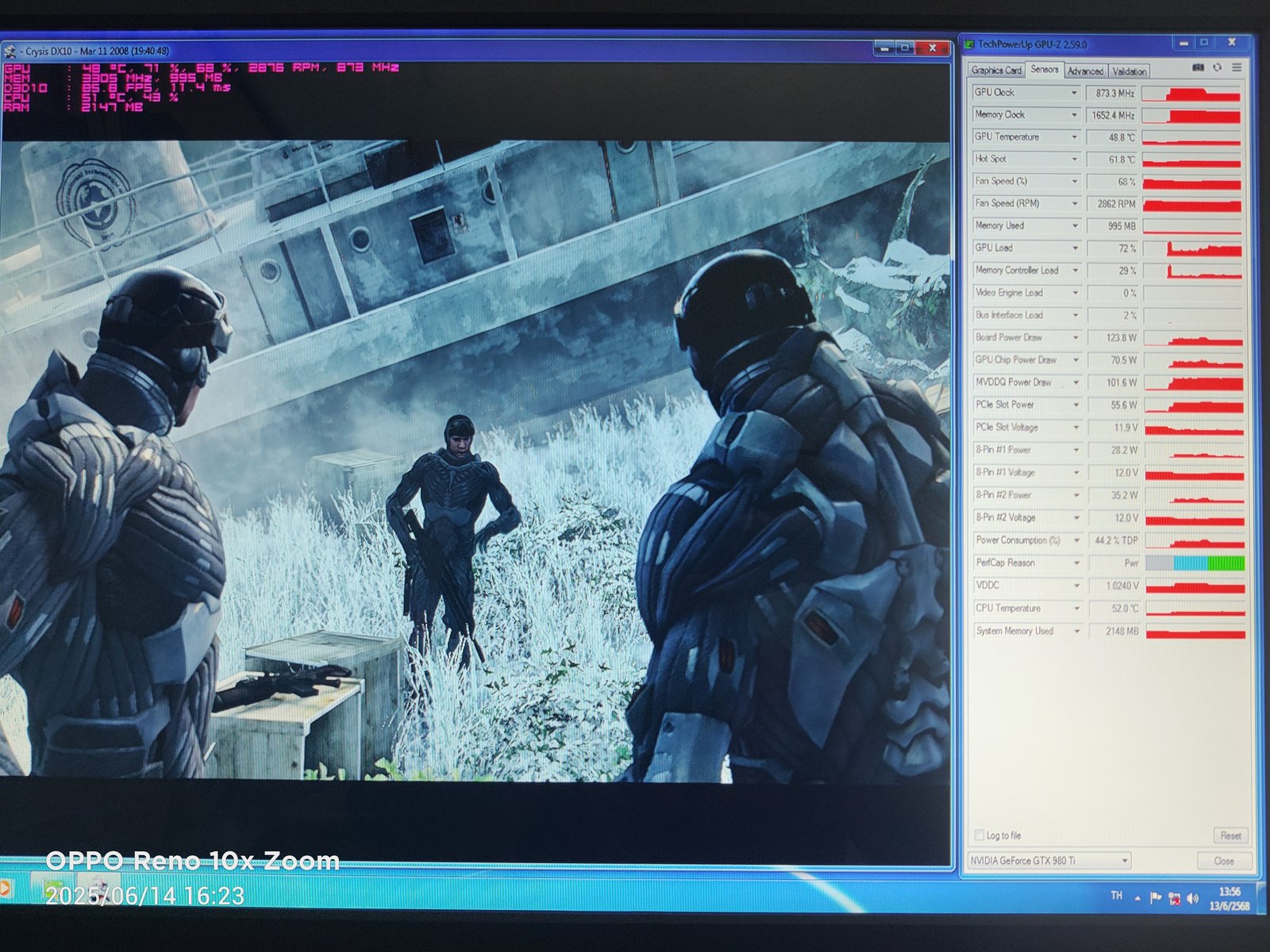Open the MVDDQ Power Draw dropdown

pos(1076,382)
